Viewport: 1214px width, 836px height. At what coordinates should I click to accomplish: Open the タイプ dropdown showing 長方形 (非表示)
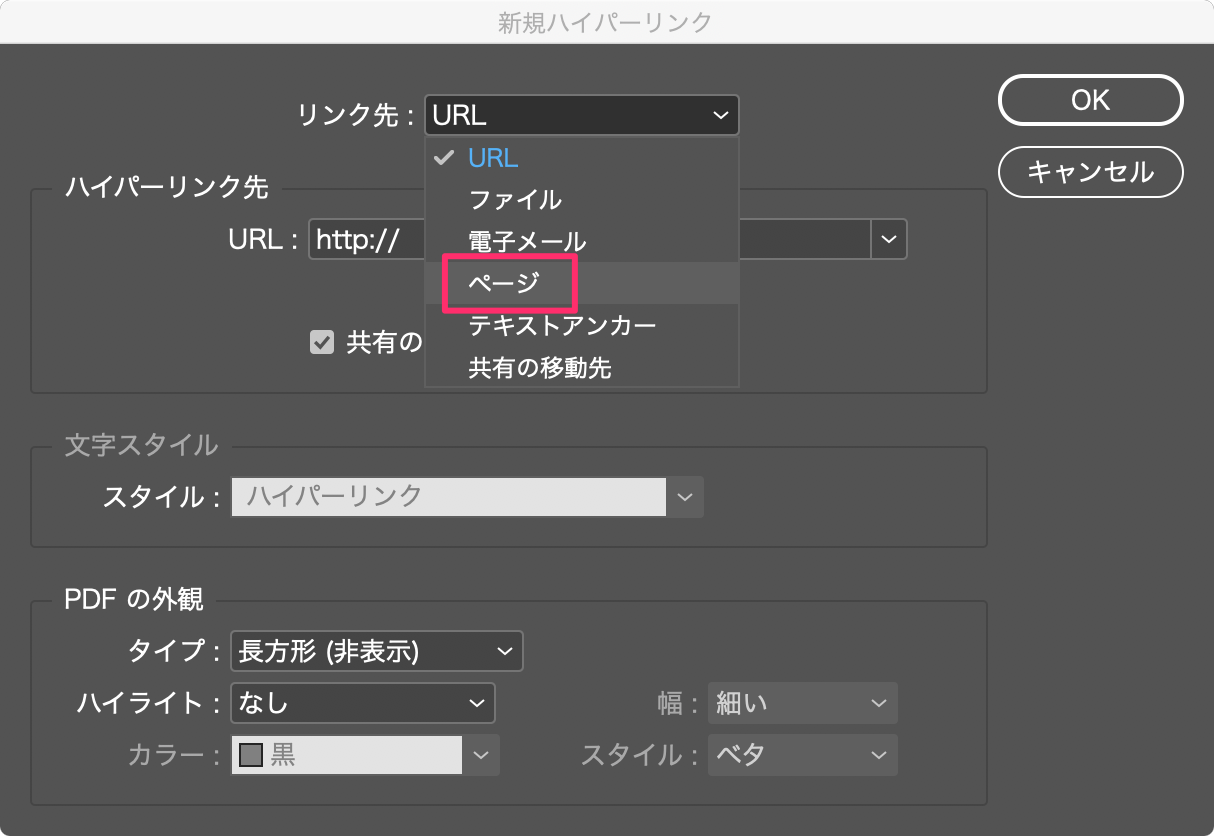[377, 651]
